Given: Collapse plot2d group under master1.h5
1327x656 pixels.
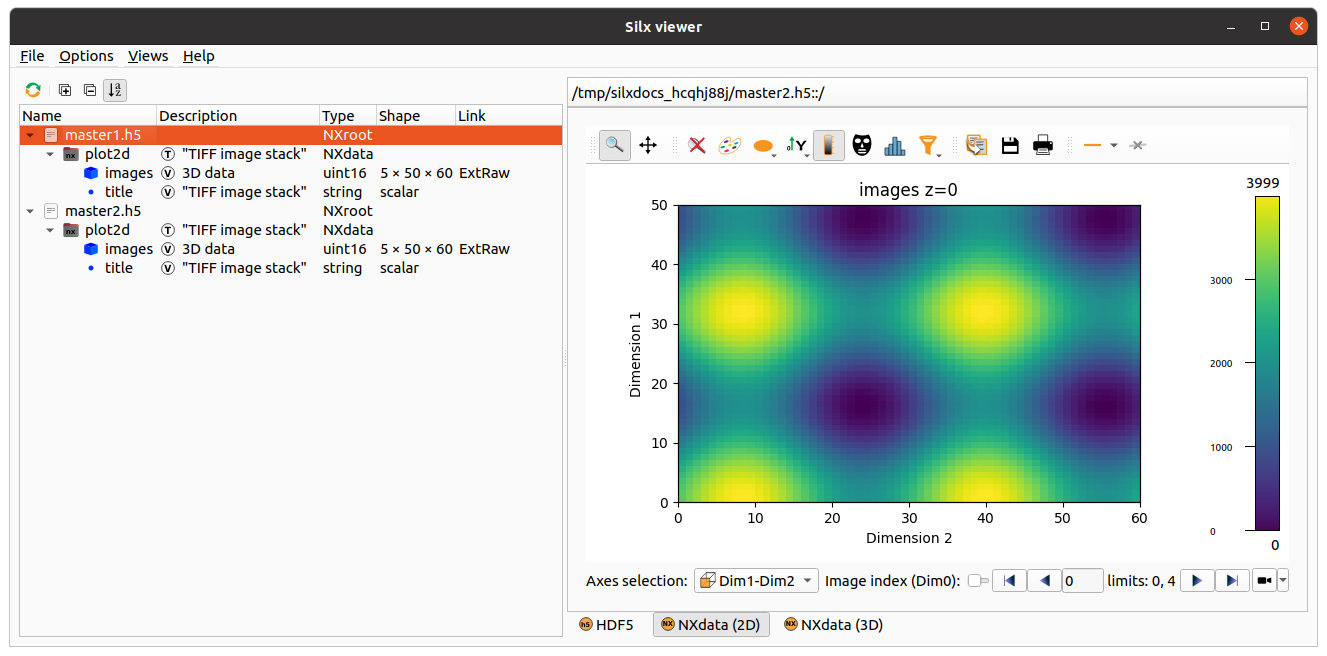Looking at the screenshot, I should (x=50, y=154).
